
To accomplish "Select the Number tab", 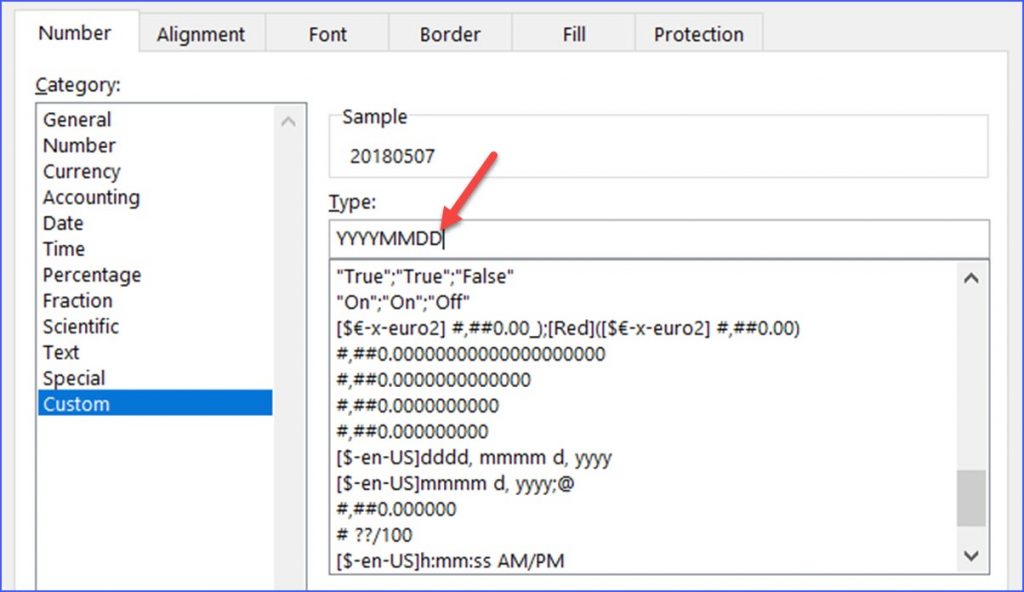I will point(77,32).
